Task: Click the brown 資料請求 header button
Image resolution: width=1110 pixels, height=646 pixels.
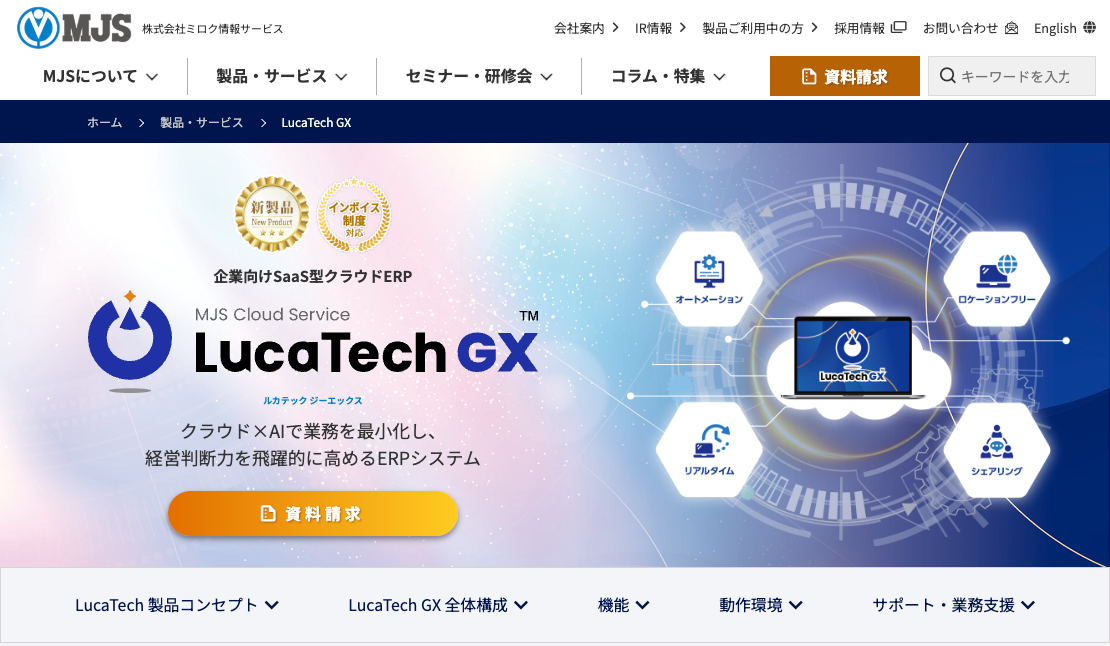Action: 845,76
